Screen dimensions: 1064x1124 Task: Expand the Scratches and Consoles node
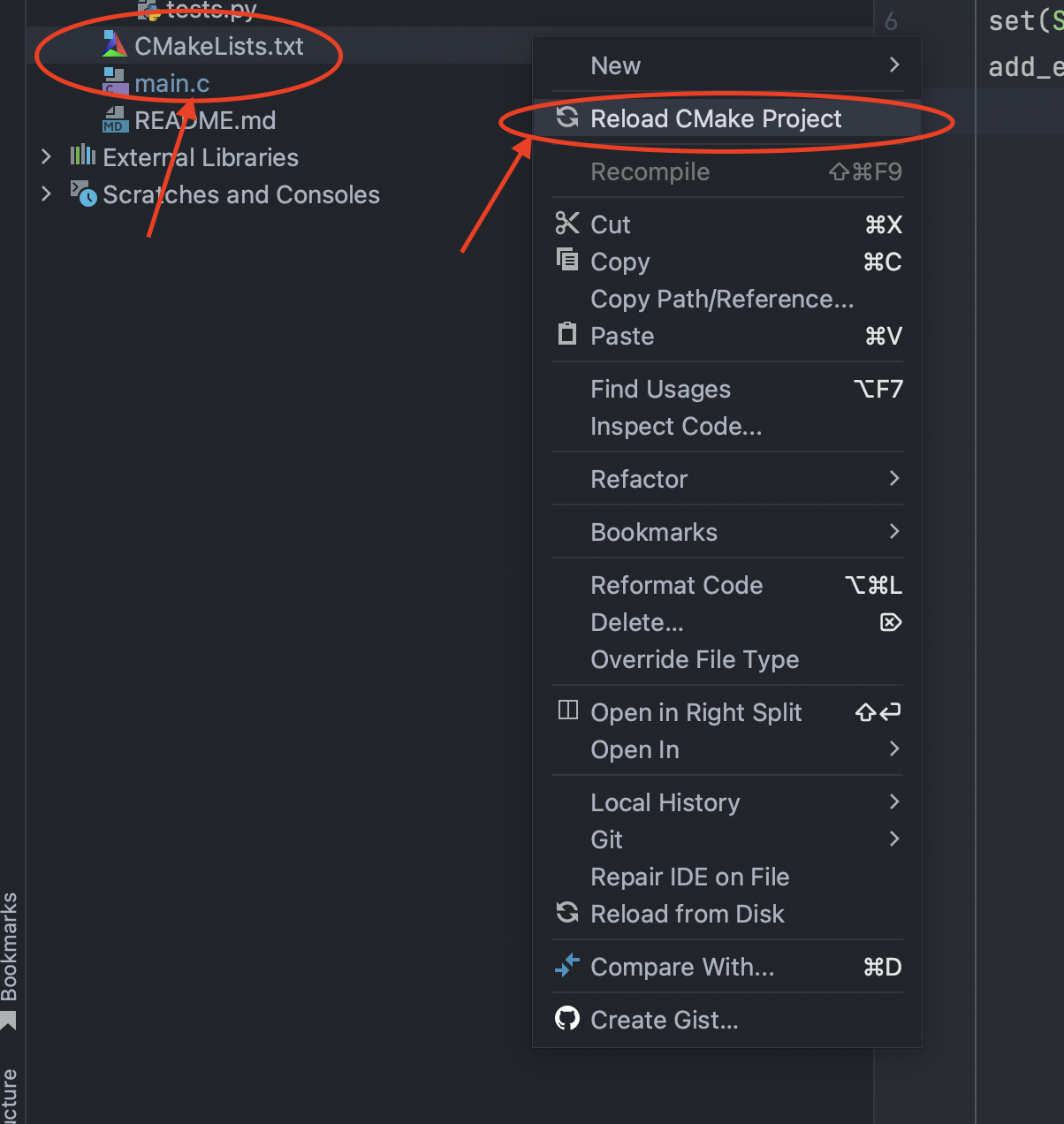[45, 194]
